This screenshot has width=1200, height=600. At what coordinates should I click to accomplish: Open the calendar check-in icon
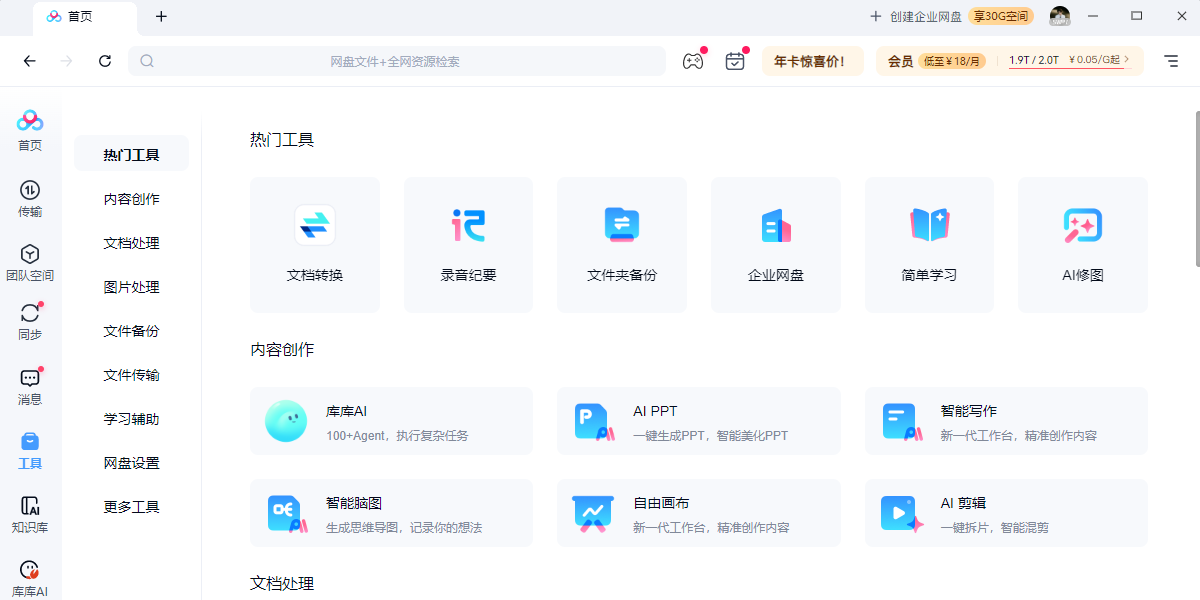coord(735,61)
